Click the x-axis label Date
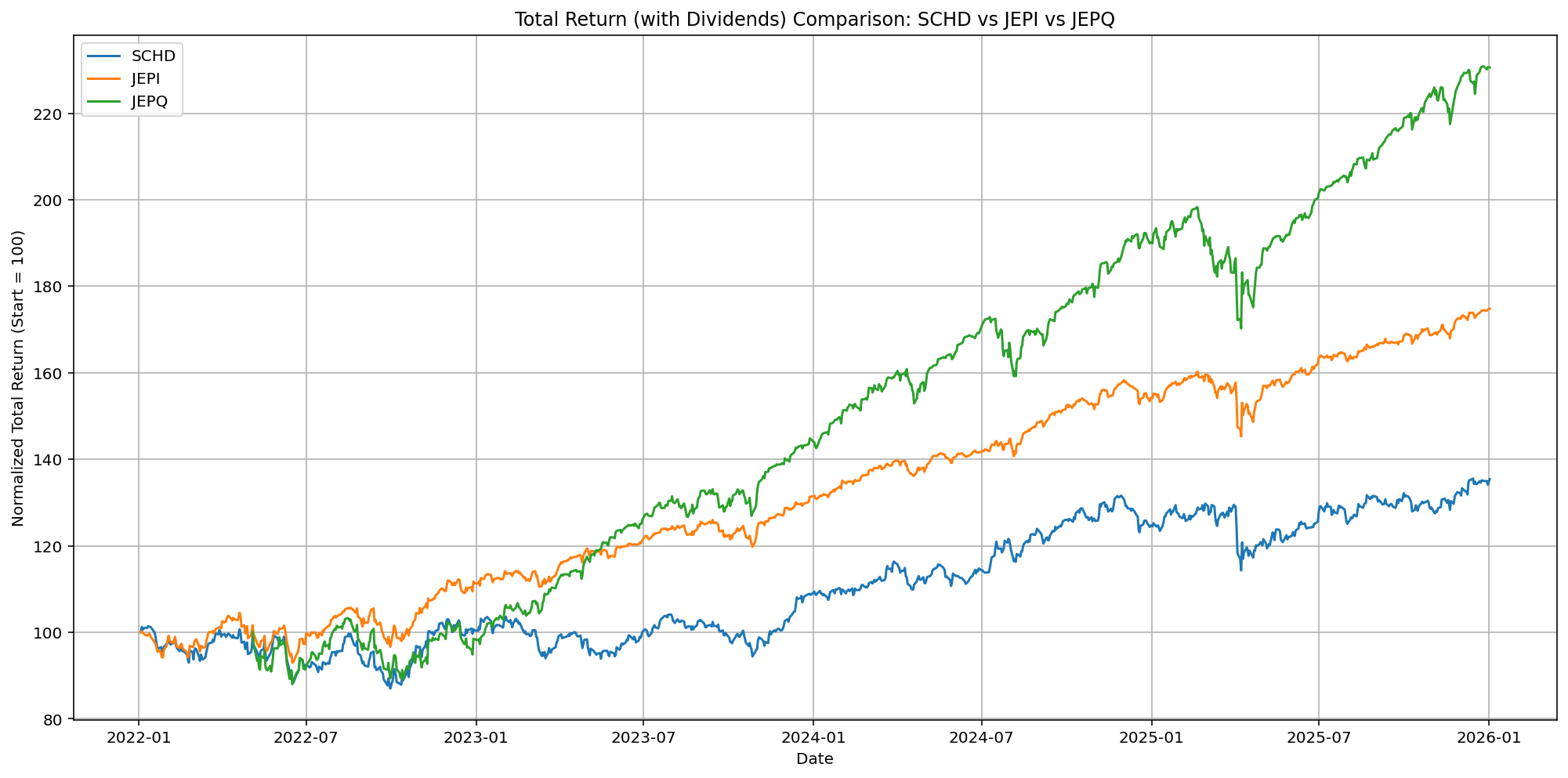1568x778 pixels. (x=814, y=759)
